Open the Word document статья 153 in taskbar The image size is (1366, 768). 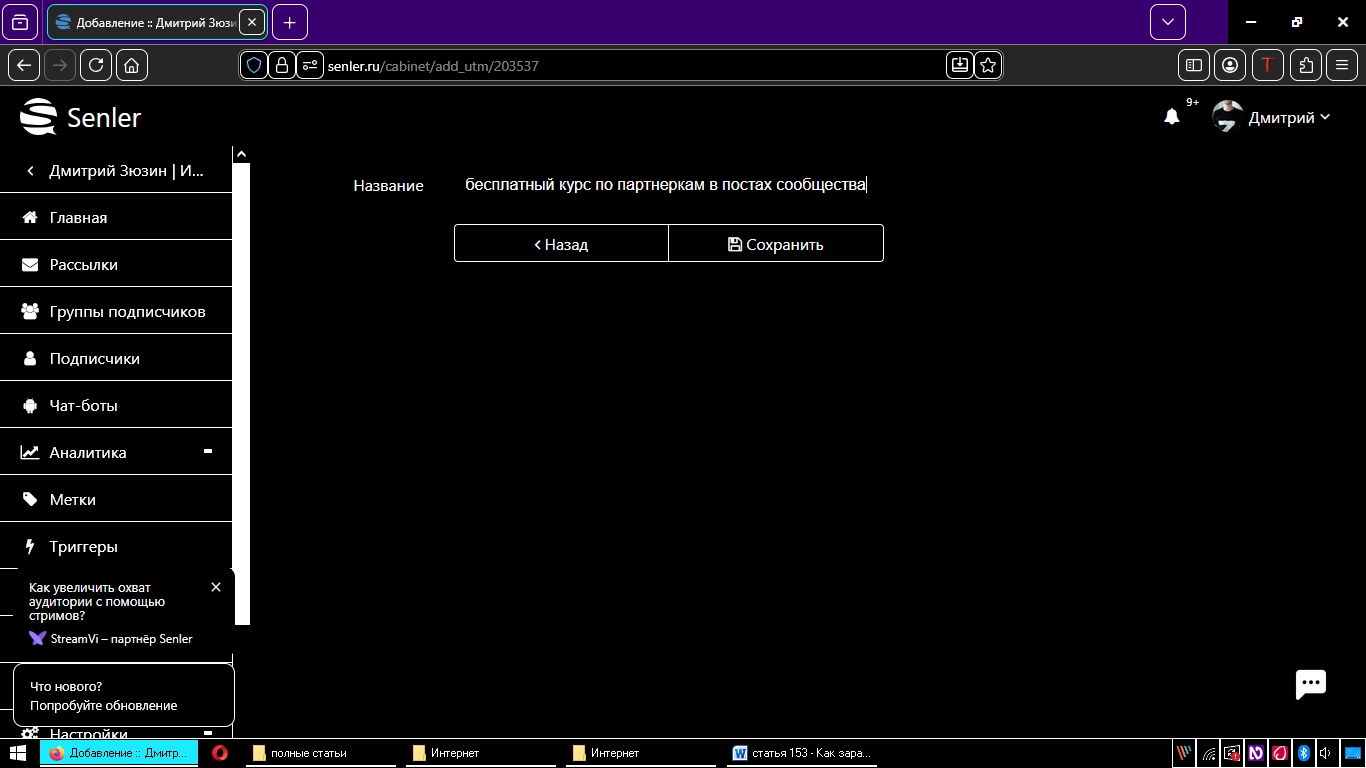click(x=802, y=753)
